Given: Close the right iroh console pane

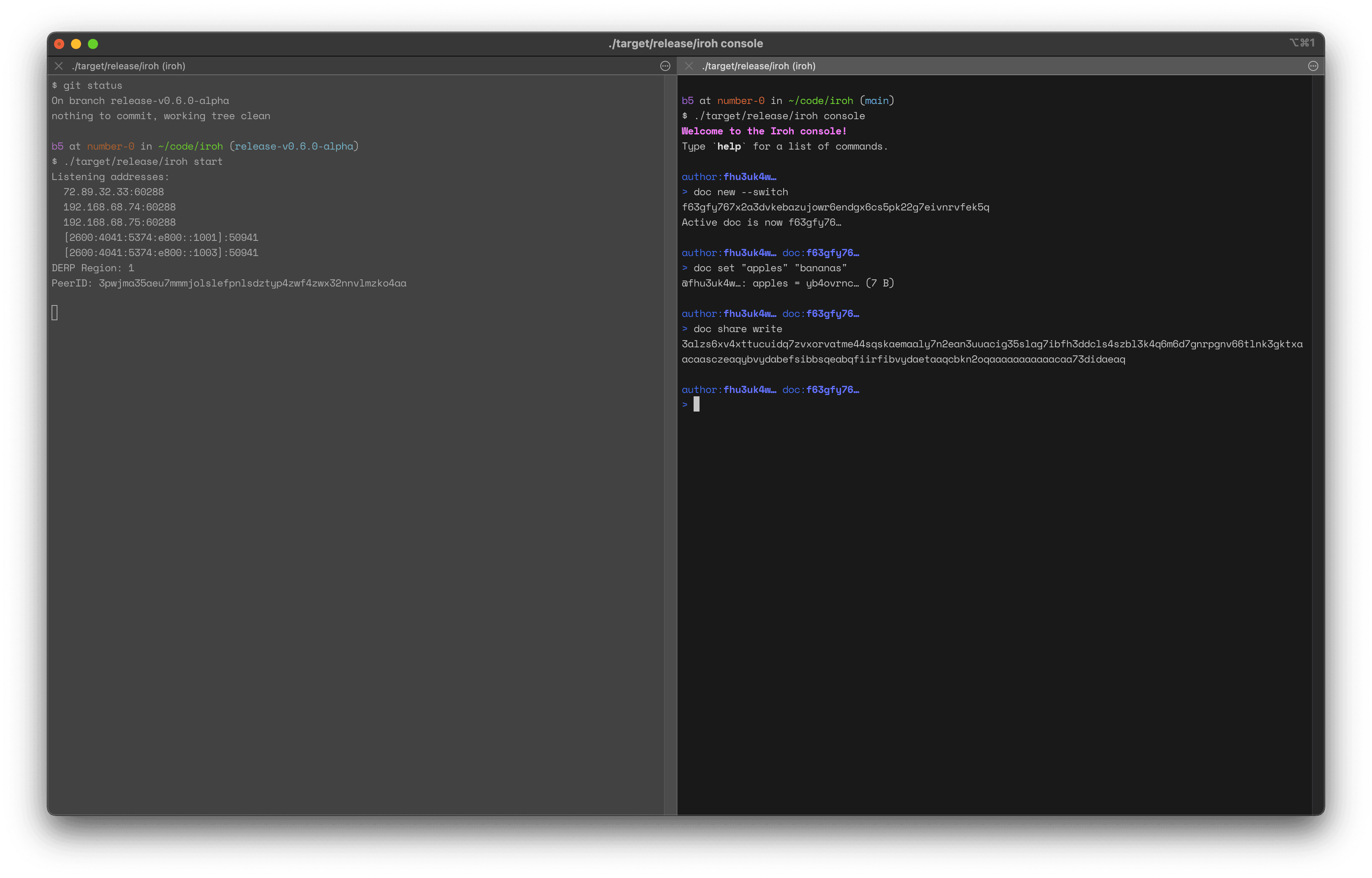Looking at the screenshot, I should (x=689, y=66).
